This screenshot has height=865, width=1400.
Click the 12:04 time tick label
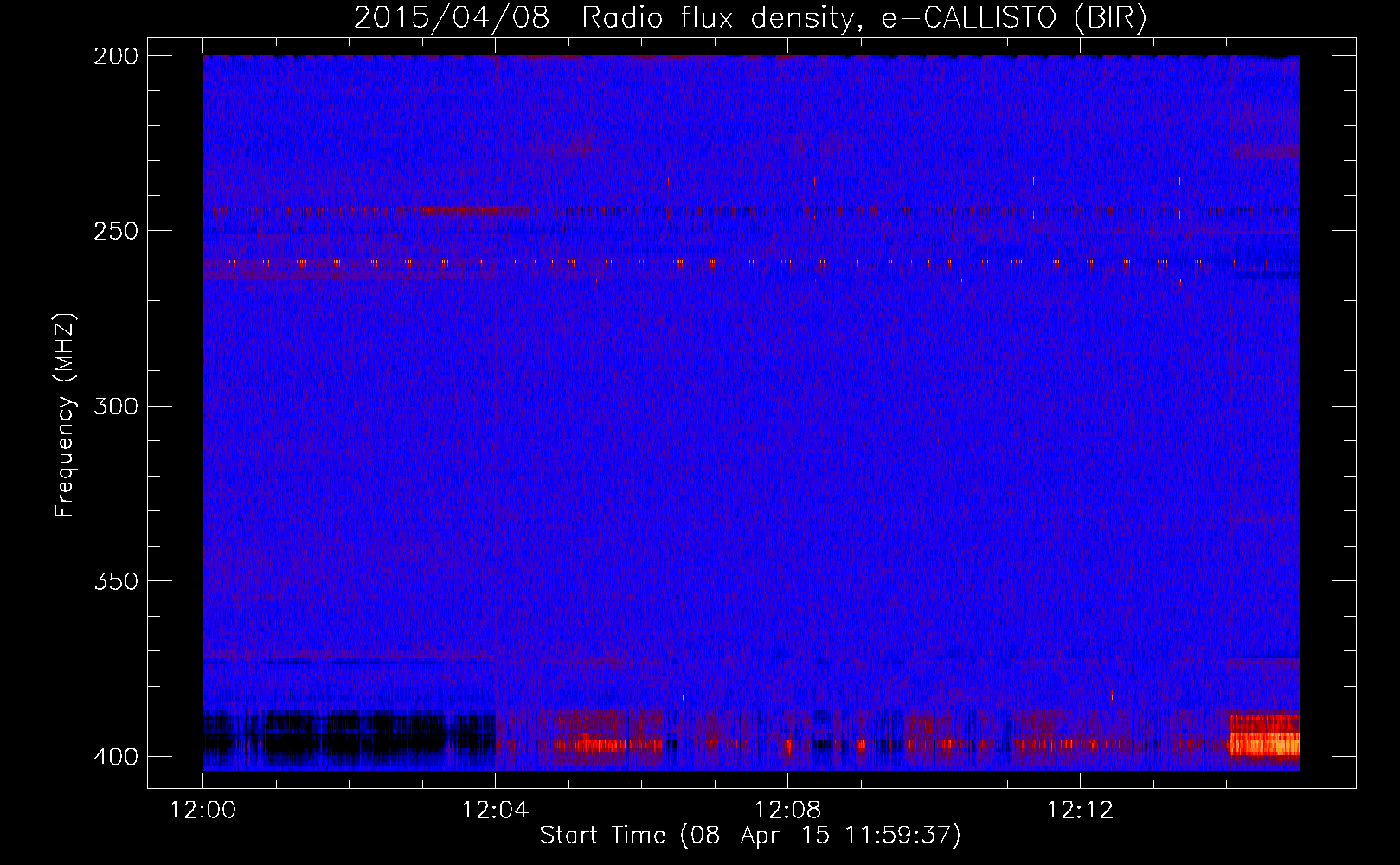[x=495, y=811]
